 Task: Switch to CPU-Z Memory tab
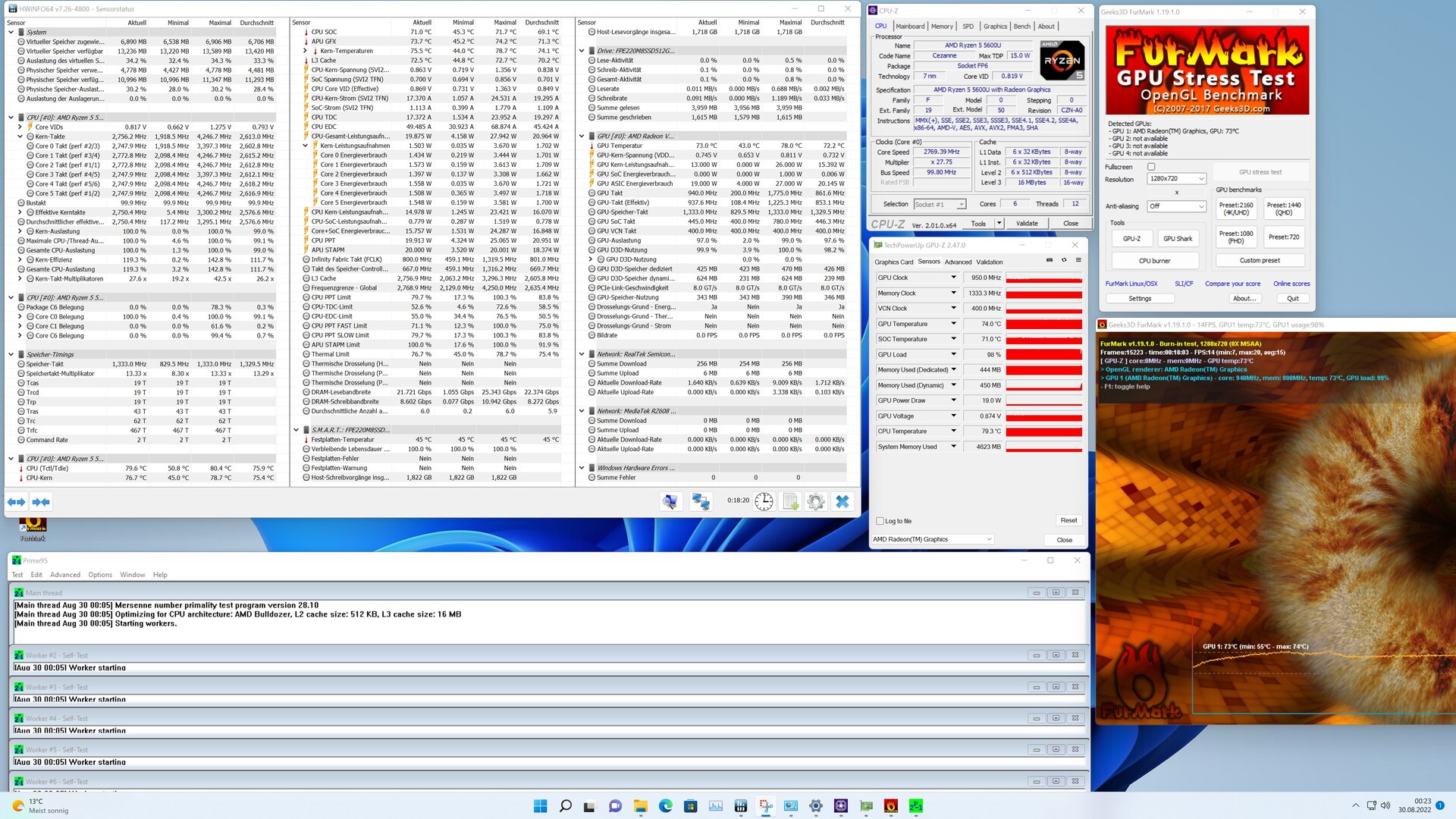[x=942, y=27]
